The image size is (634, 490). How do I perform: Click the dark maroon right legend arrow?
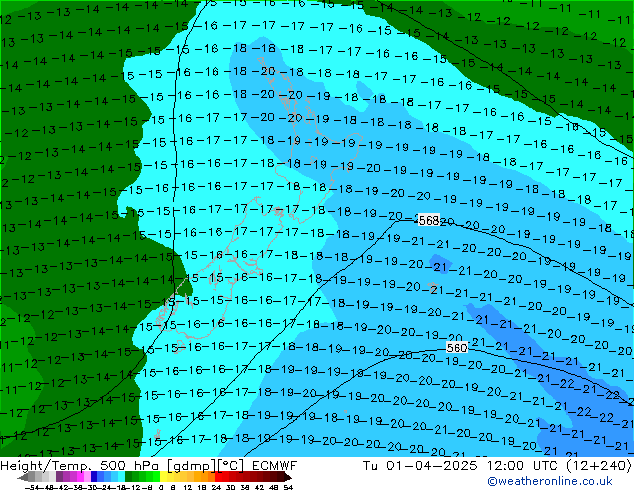tap(287, 477)
